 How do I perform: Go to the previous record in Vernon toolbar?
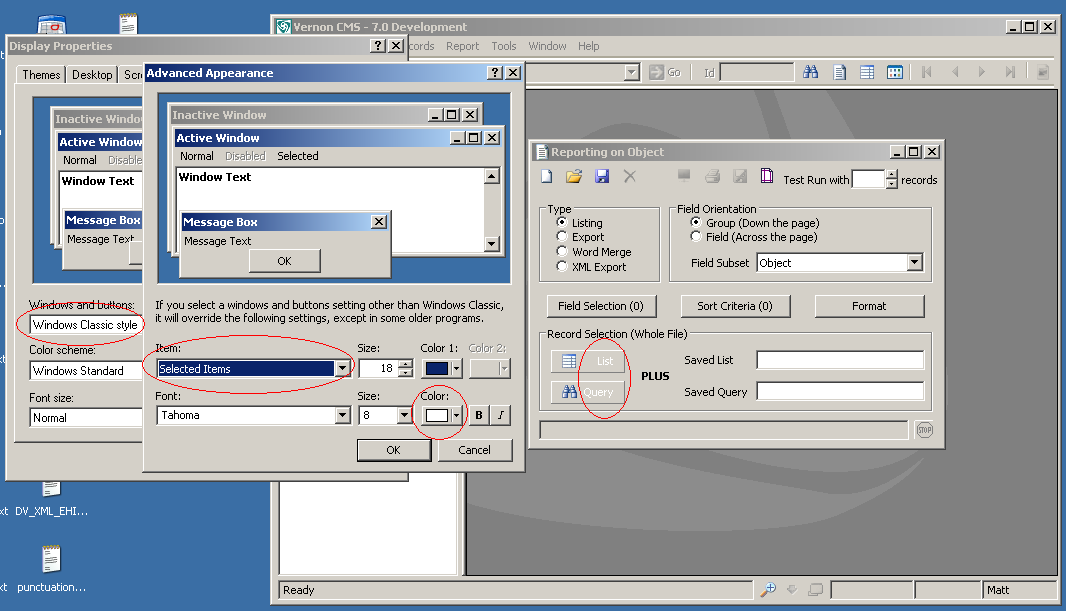tap(955, 72)
